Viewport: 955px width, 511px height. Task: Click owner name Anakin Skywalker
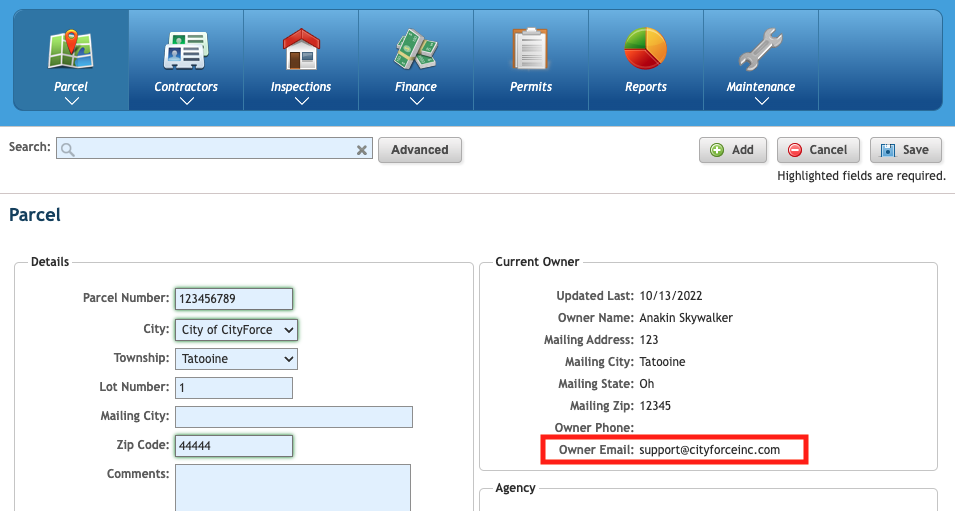click(x=686, y=318)
